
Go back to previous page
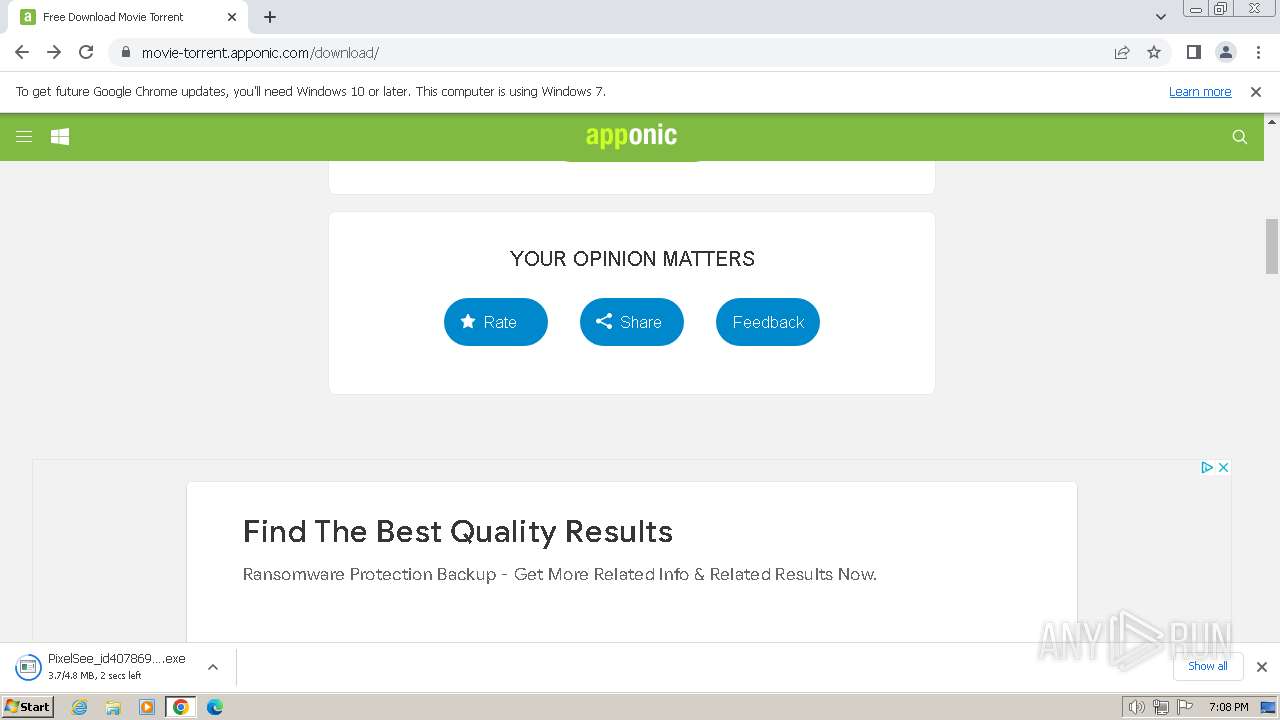coord(22,52)
